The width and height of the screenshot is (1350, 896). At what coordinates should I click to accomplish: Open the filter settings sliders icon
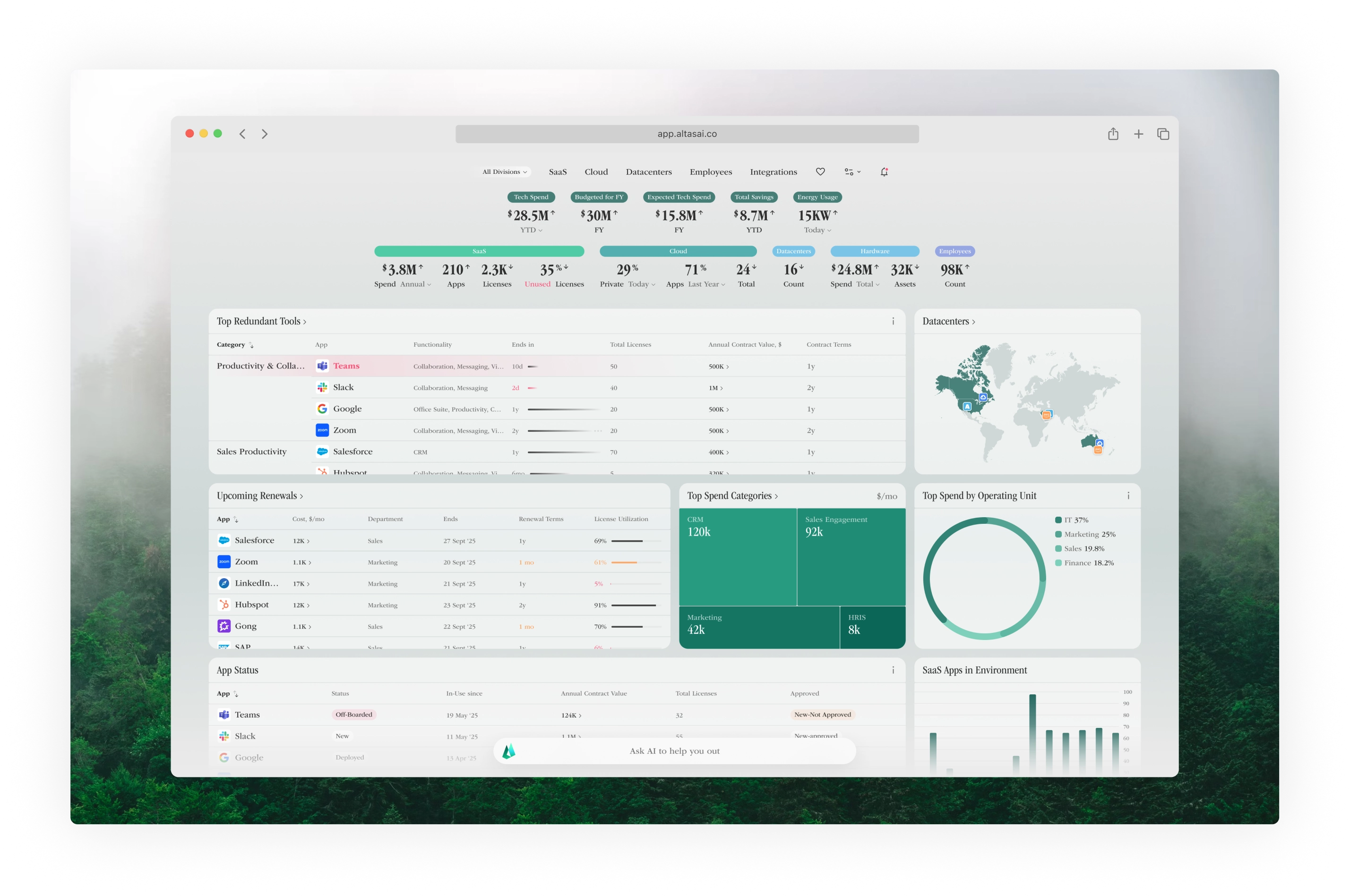852,171
